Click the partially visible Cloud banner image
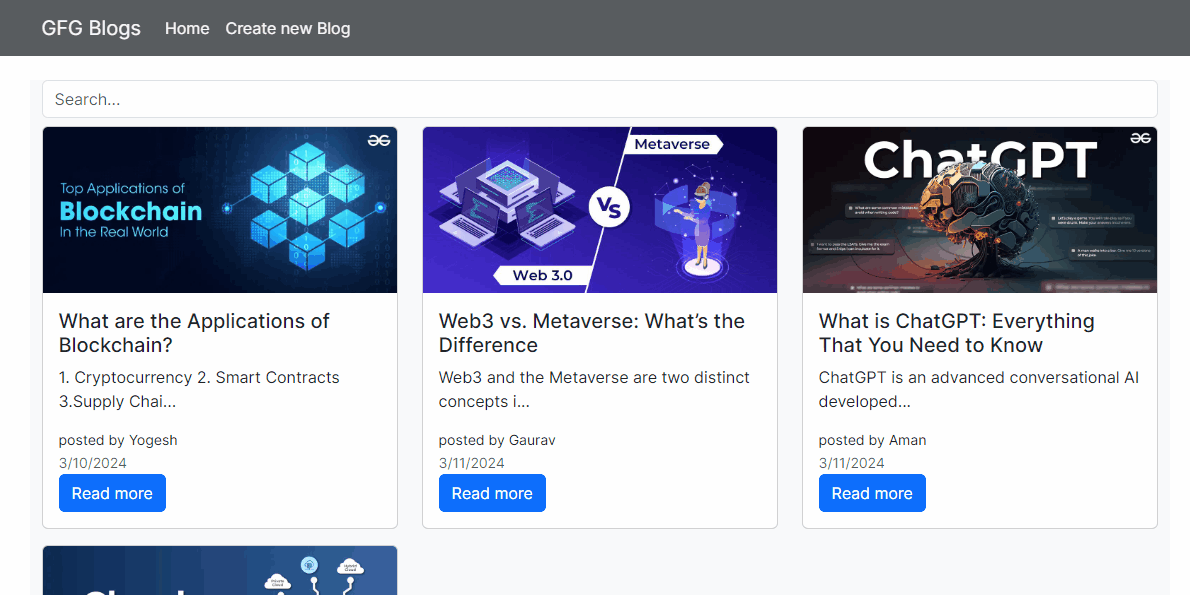 220,571
